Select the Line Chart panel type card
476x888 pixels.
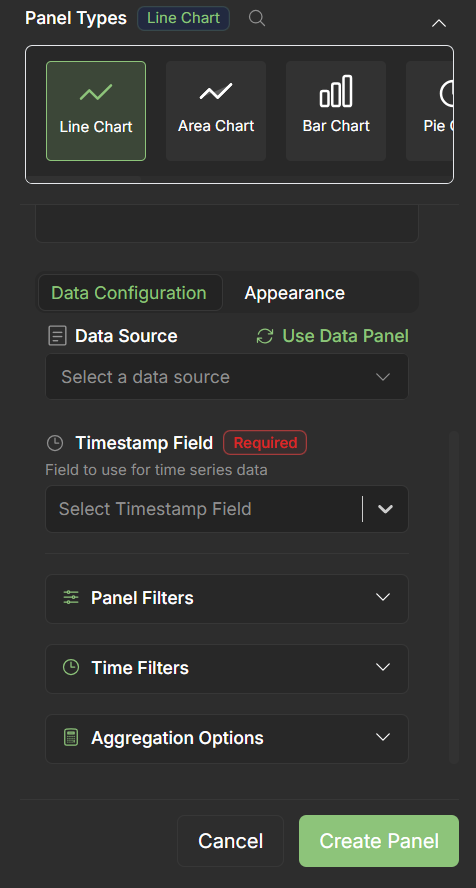[x=96, y=111]
